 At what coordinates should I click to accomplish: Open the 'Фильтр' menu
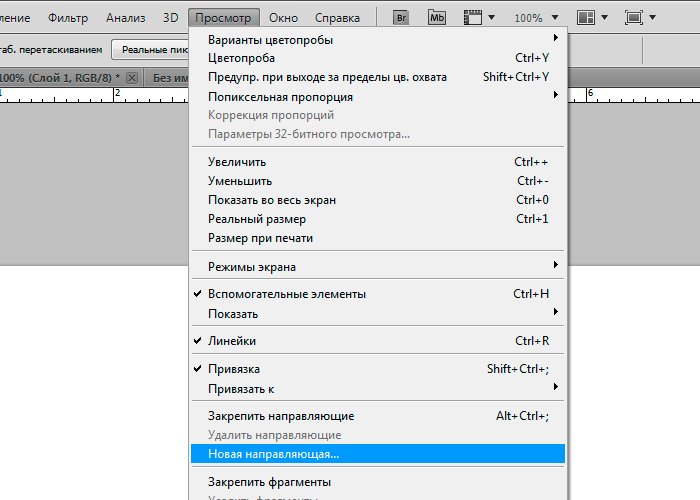68,18
